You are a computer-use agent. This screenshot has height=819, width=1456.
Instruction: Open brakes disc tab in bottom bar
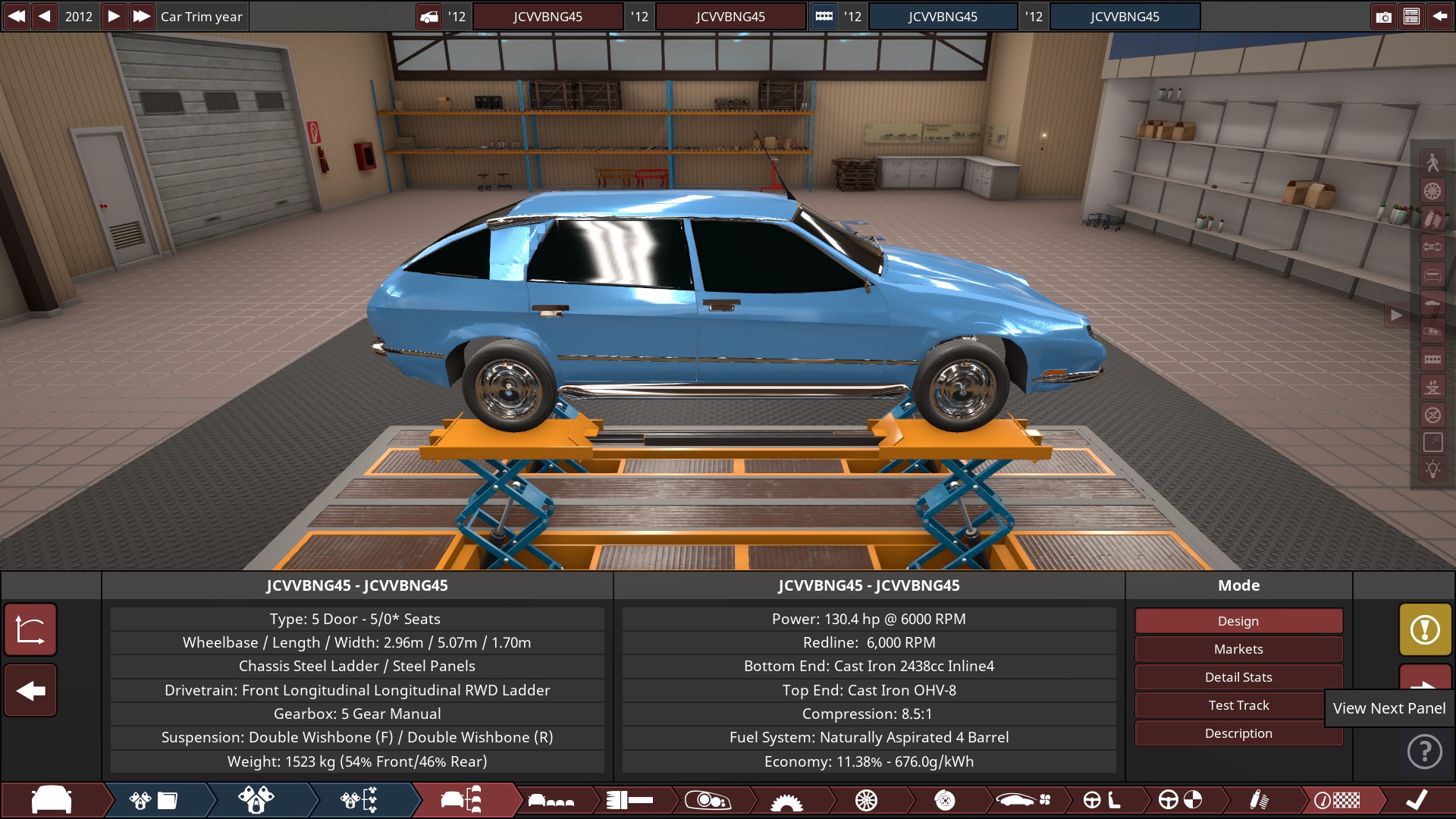click(945, 800)
